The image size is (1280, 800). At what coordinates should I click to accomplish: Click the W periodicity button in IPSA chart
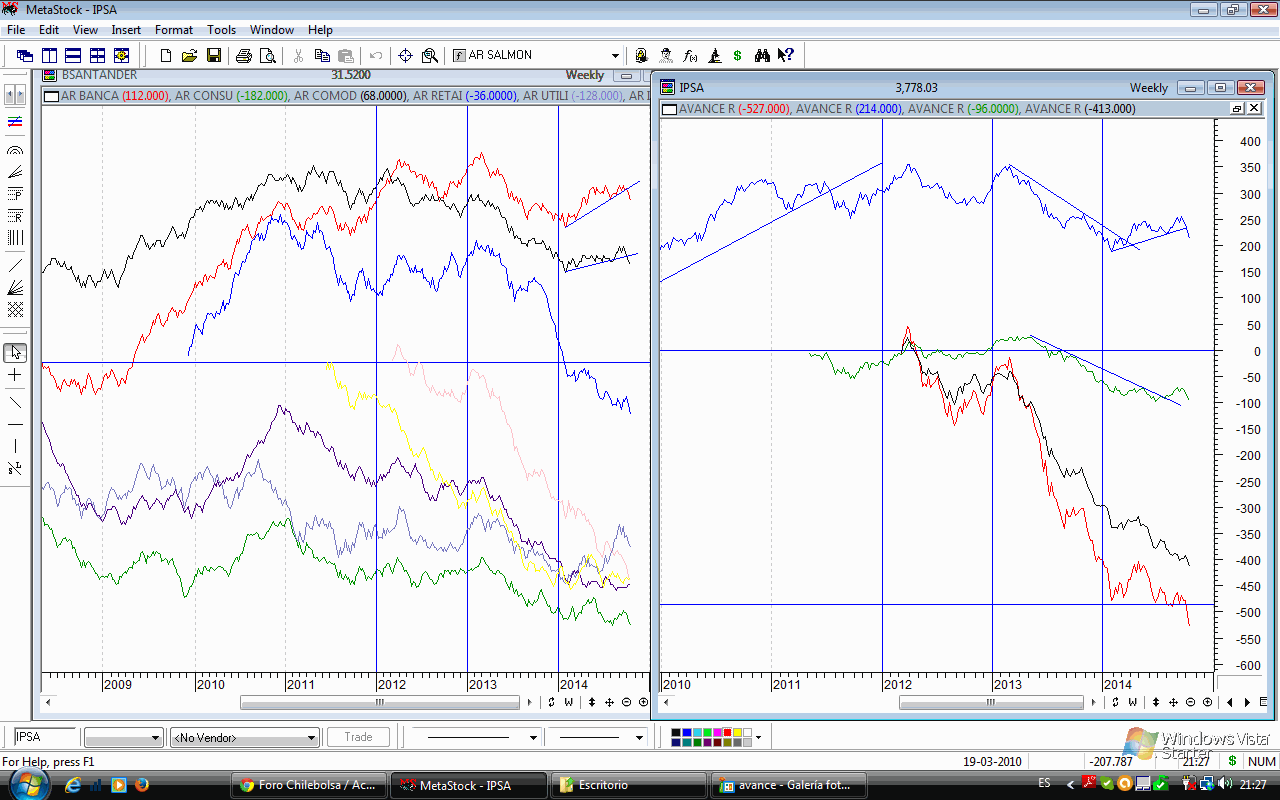1132,702
